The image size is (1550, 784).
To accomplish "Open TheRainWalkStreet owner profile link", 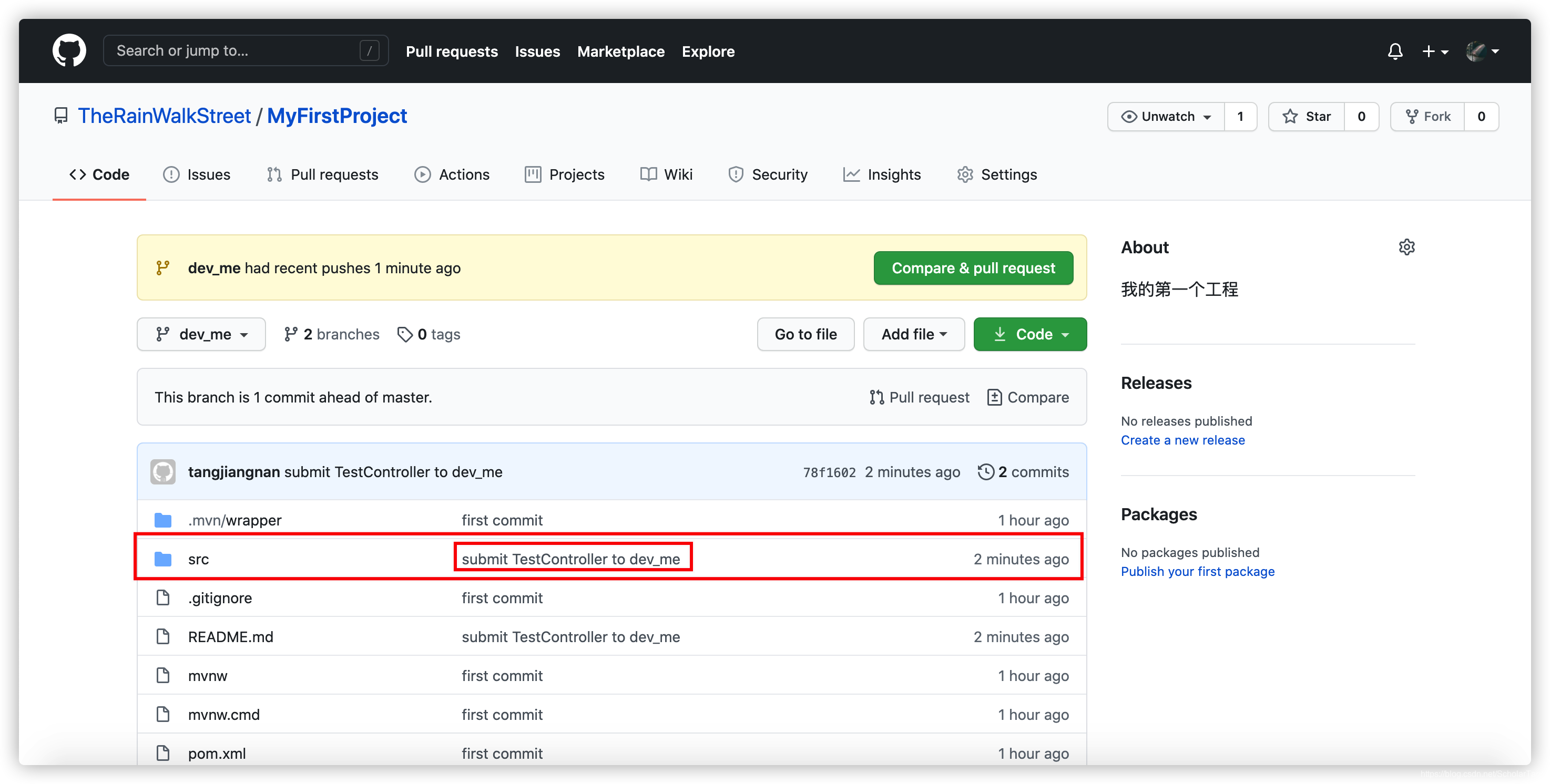I will tap(164, 116).
